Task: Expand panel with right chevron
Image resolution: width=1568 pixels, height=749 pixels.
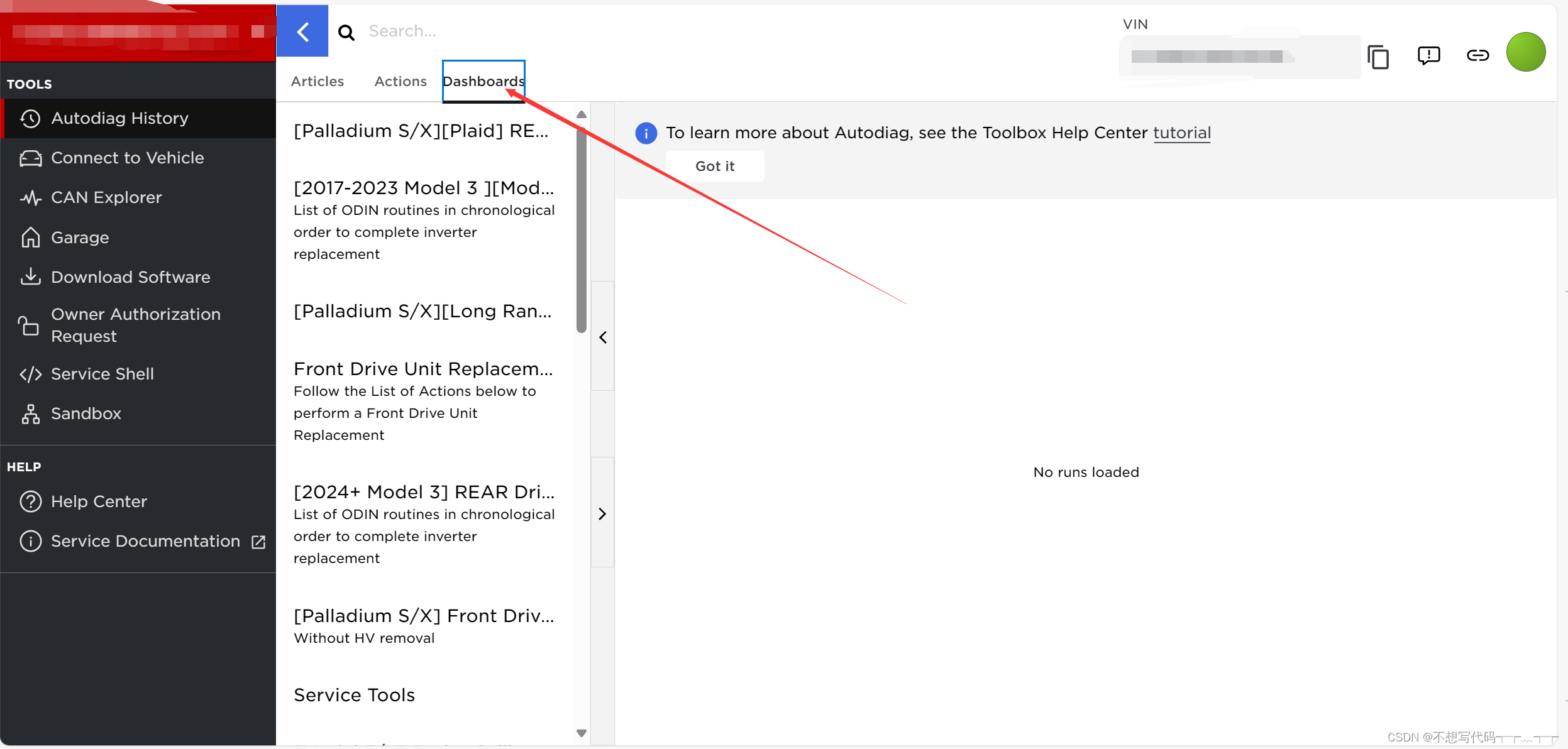Action: (602, 514)
